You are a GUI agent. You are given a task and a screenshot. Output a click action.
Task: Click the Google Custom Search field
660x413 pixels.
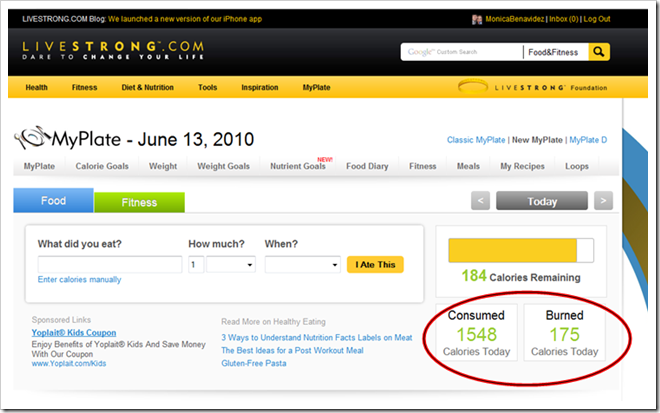click(462, 52)
